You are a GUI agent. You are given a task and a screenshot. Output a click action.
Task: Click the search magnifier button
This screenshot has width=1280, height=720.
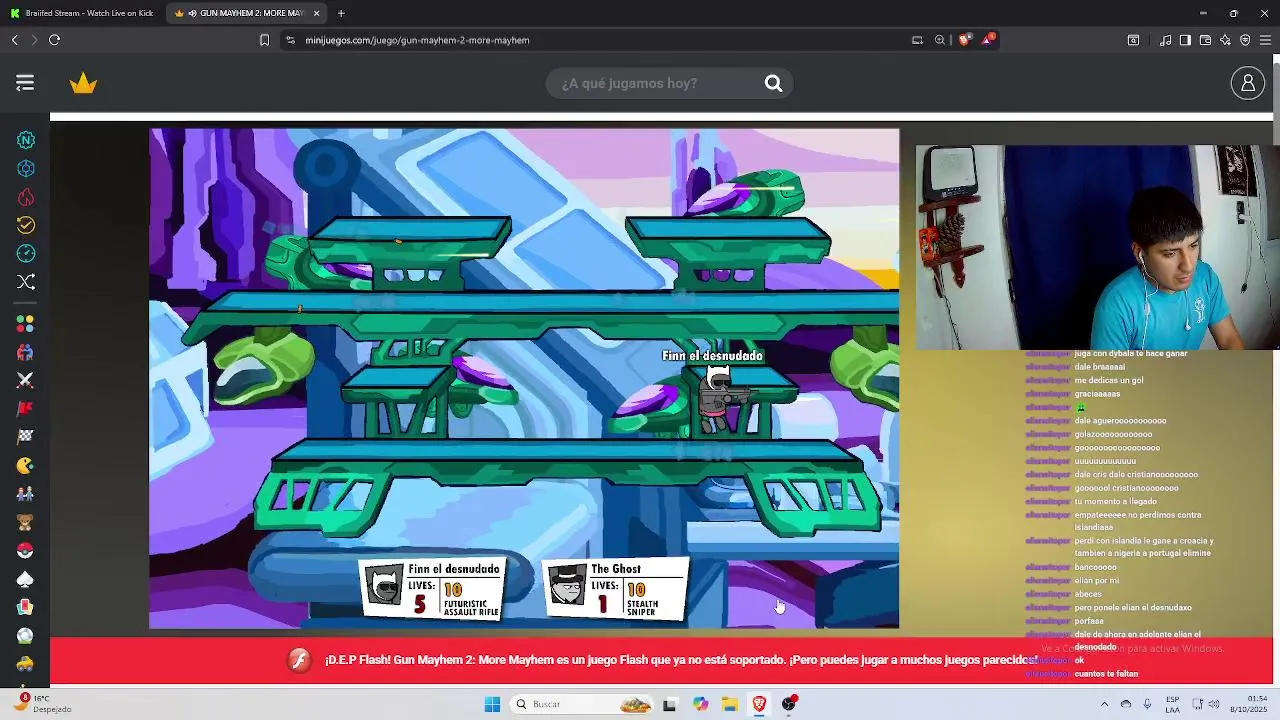click(x=773, y=83)
